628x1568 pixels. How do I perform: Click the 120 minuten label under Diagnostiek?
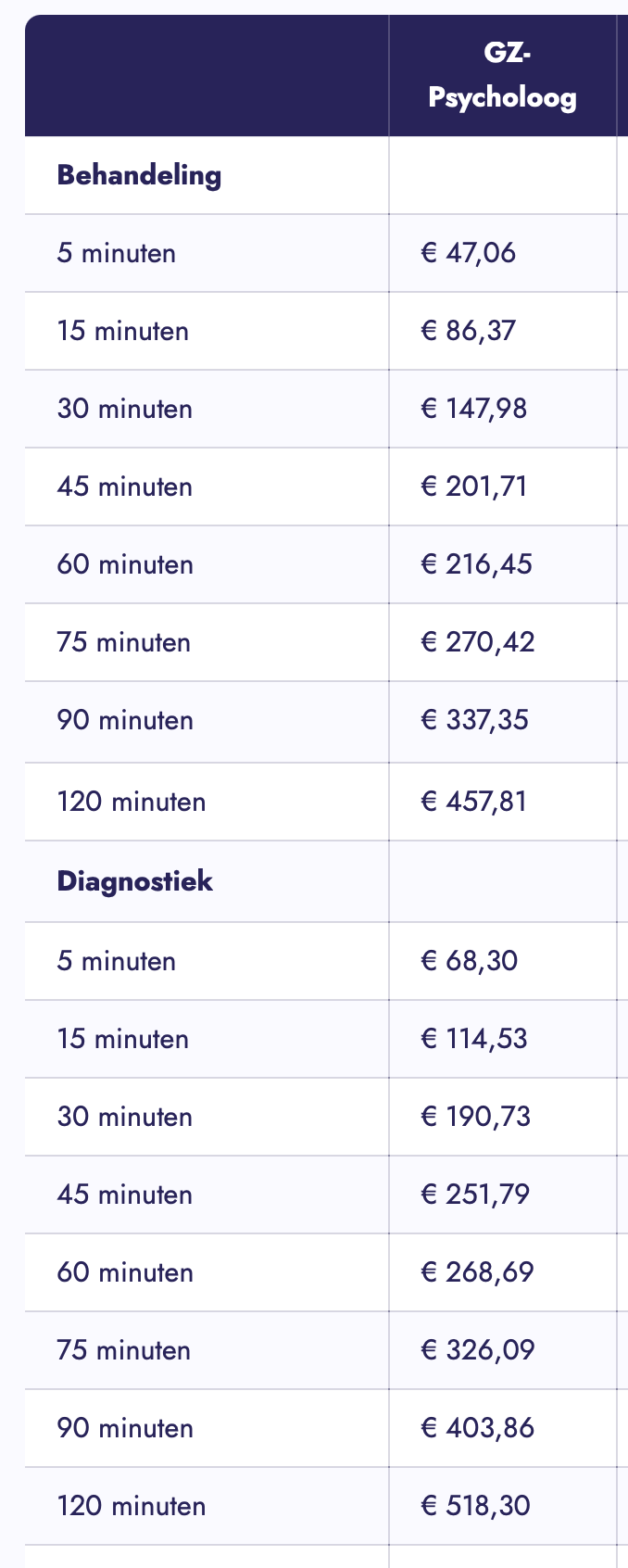pyautogui.click(x=132, y=1506)
